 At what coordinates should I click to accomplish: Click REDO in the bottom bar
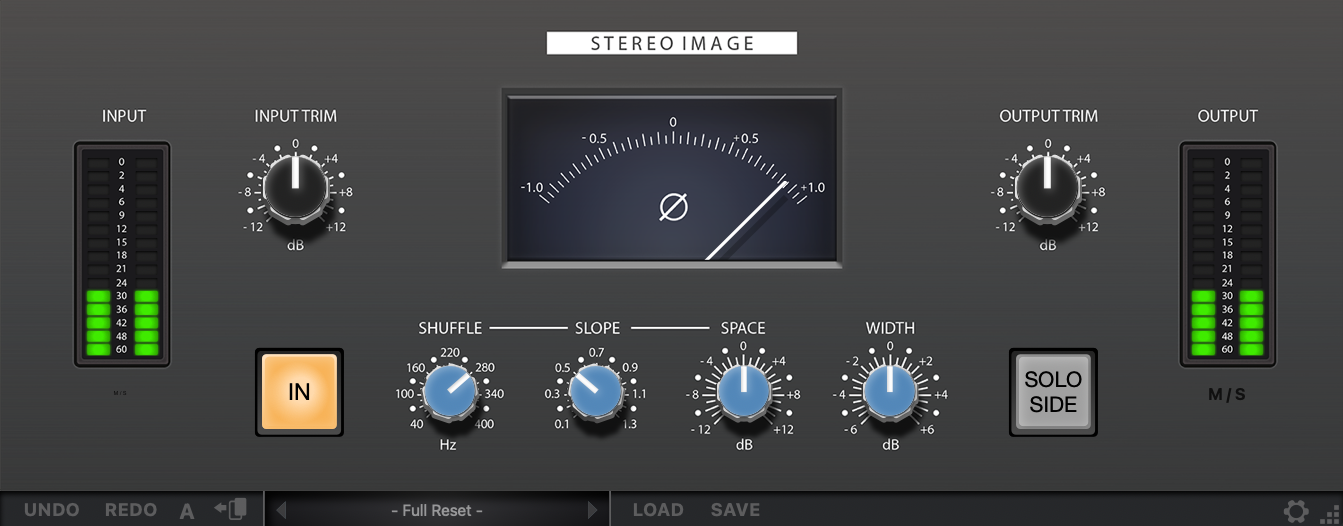[x=131, y=510]
